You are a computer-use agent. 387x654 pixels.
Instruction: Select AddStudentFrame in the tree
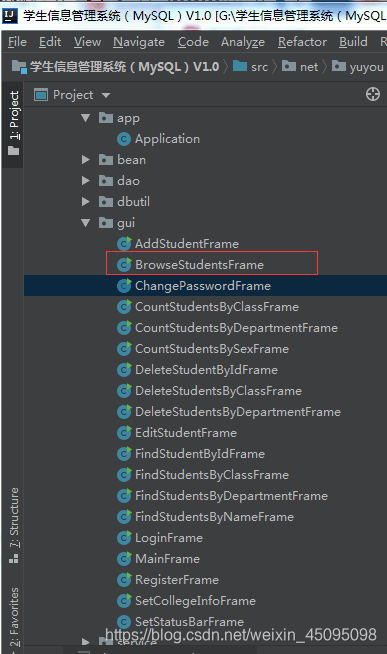[187, 244]
